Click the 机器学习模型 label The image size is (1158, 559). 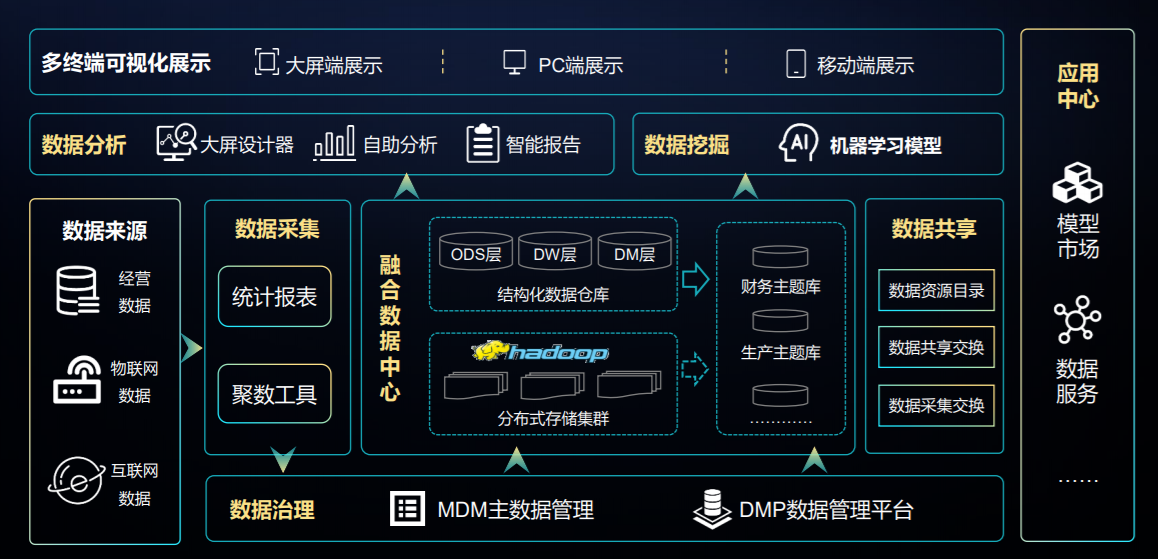point(885,145)
